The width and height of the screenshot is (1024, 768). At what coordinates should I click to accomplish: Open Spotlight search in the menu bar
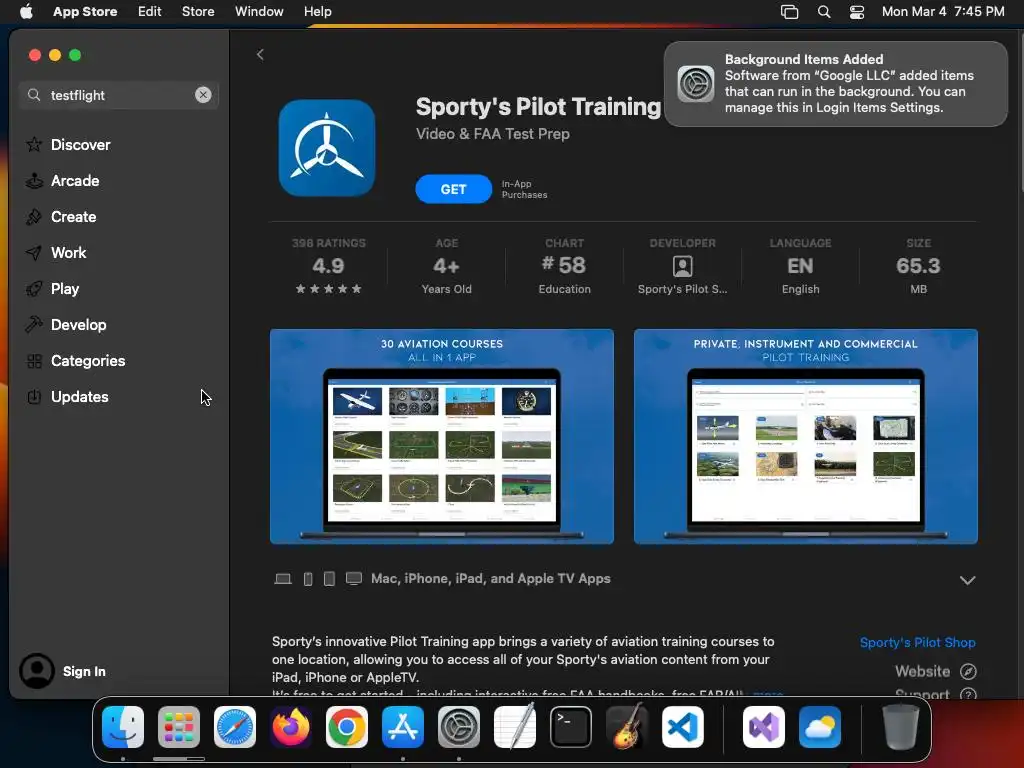824,11
